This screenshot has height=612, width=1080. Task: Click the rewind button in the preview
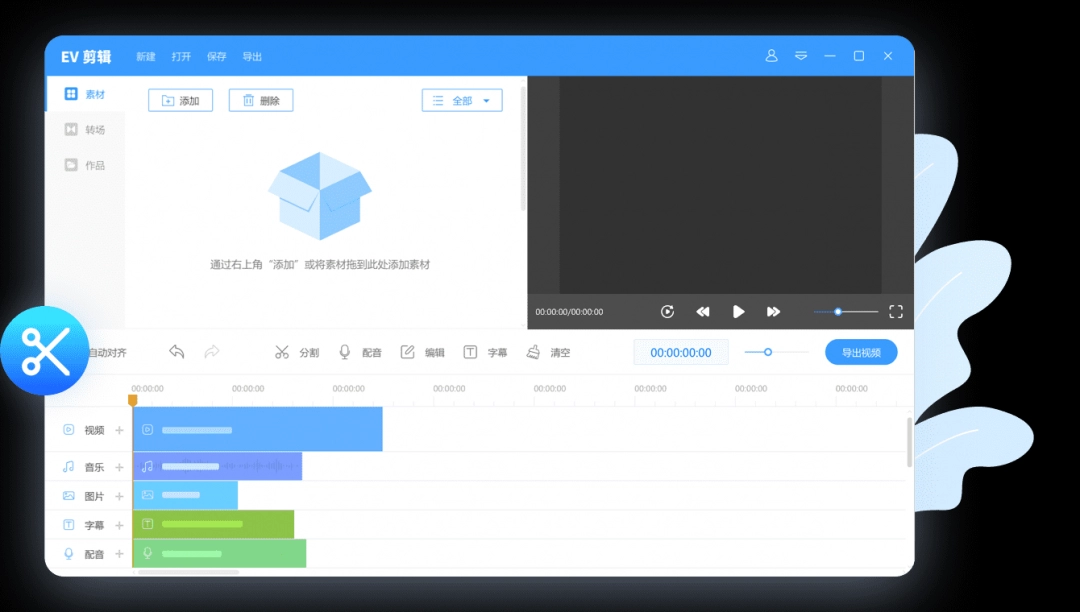[x=703, y=312]
